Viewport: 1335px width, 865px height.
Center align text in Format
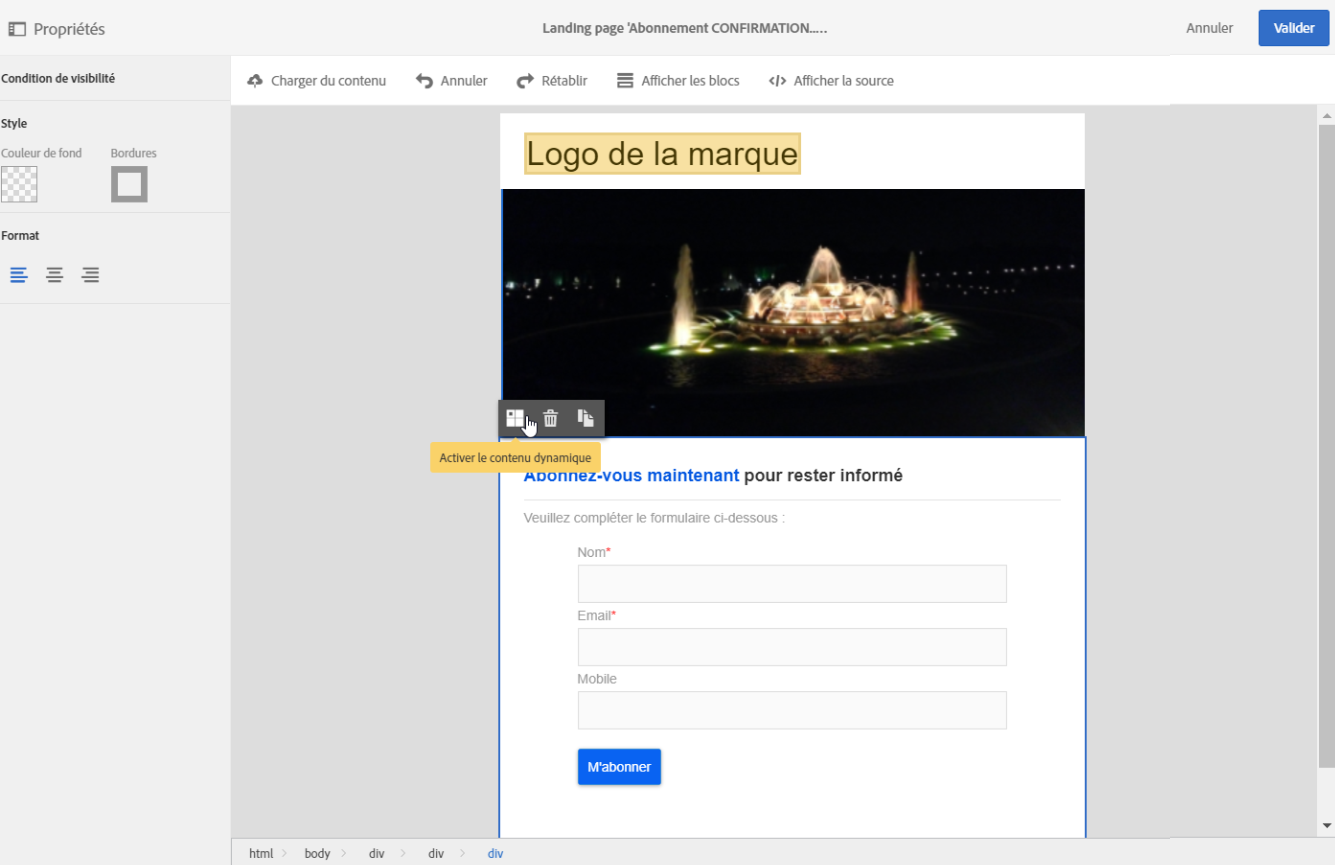pyautogui.click(x=55, y=275)
